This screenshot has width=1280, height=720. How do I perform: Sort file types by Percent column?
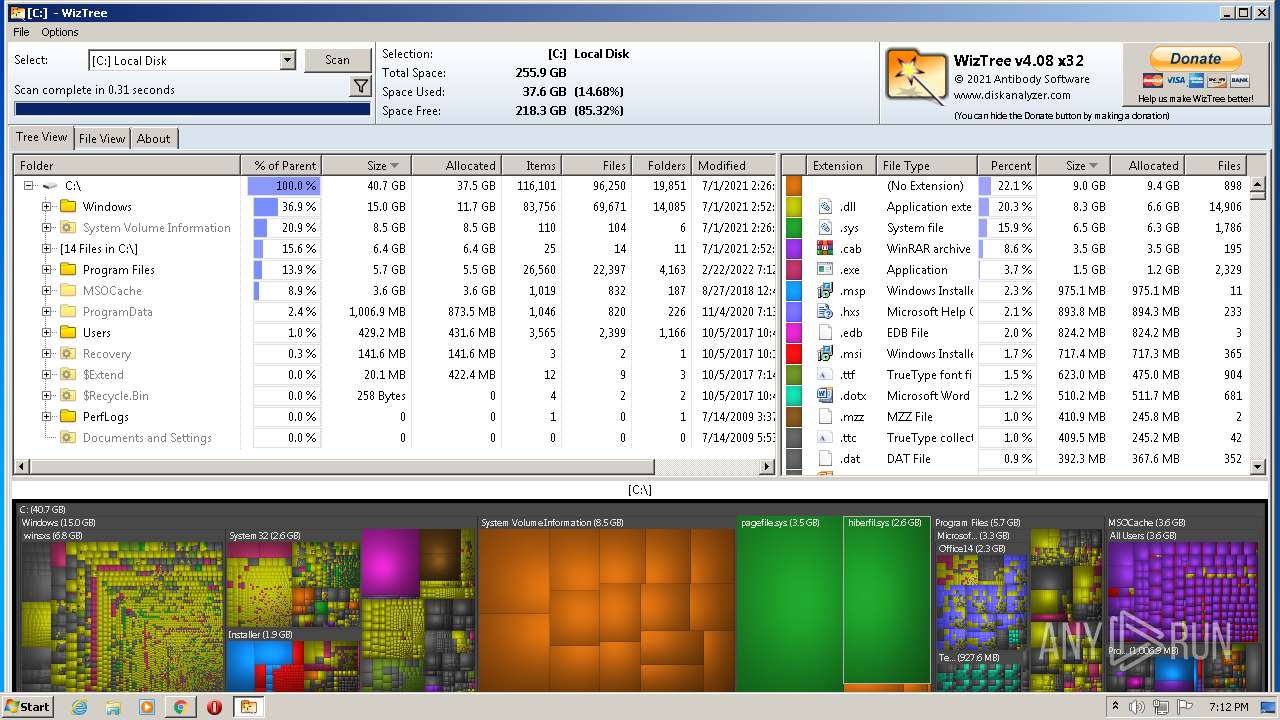[x=1007, y=166]
